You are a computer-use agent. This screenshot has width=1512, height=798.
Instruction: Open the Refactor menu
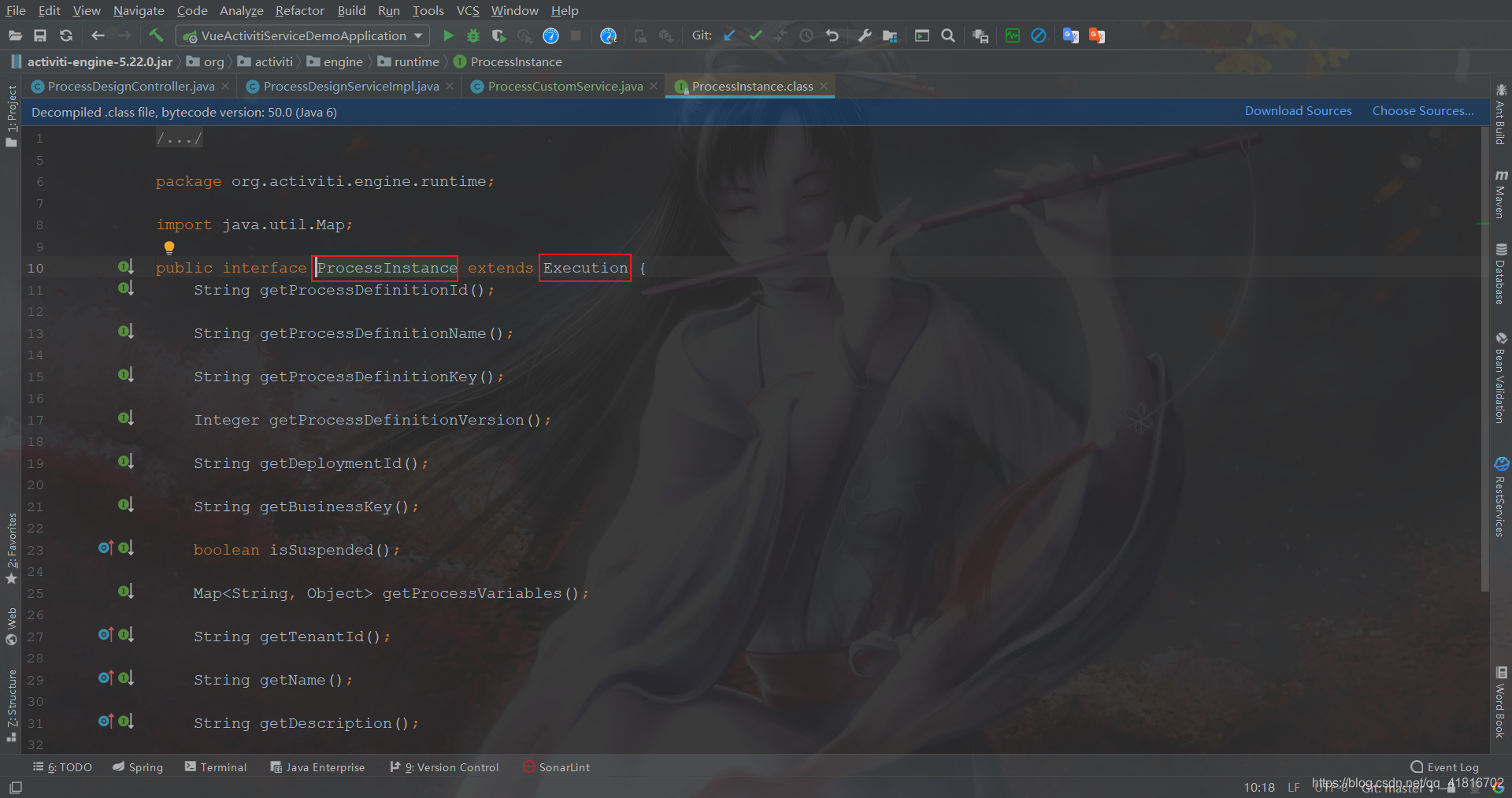point(299,10)
